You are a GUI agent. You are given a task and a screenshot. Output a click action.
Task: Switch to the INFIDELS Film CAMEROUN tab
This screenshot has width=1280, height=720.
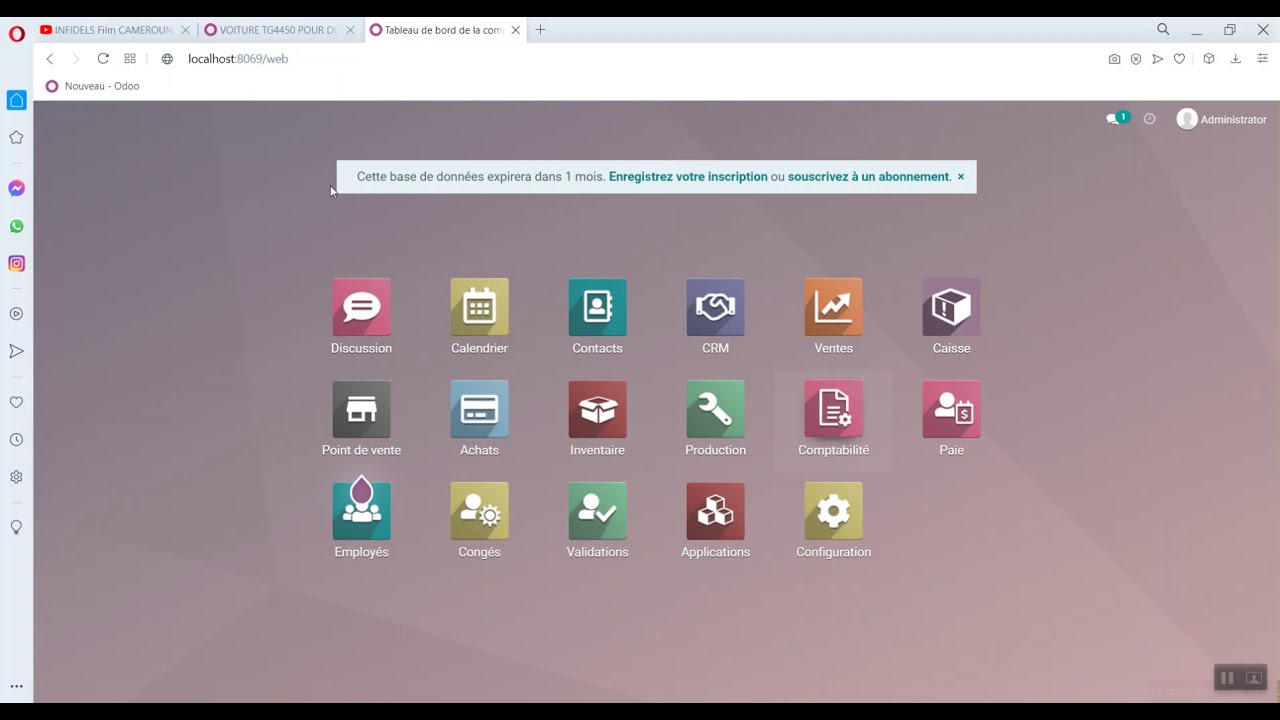pos(114,30)
